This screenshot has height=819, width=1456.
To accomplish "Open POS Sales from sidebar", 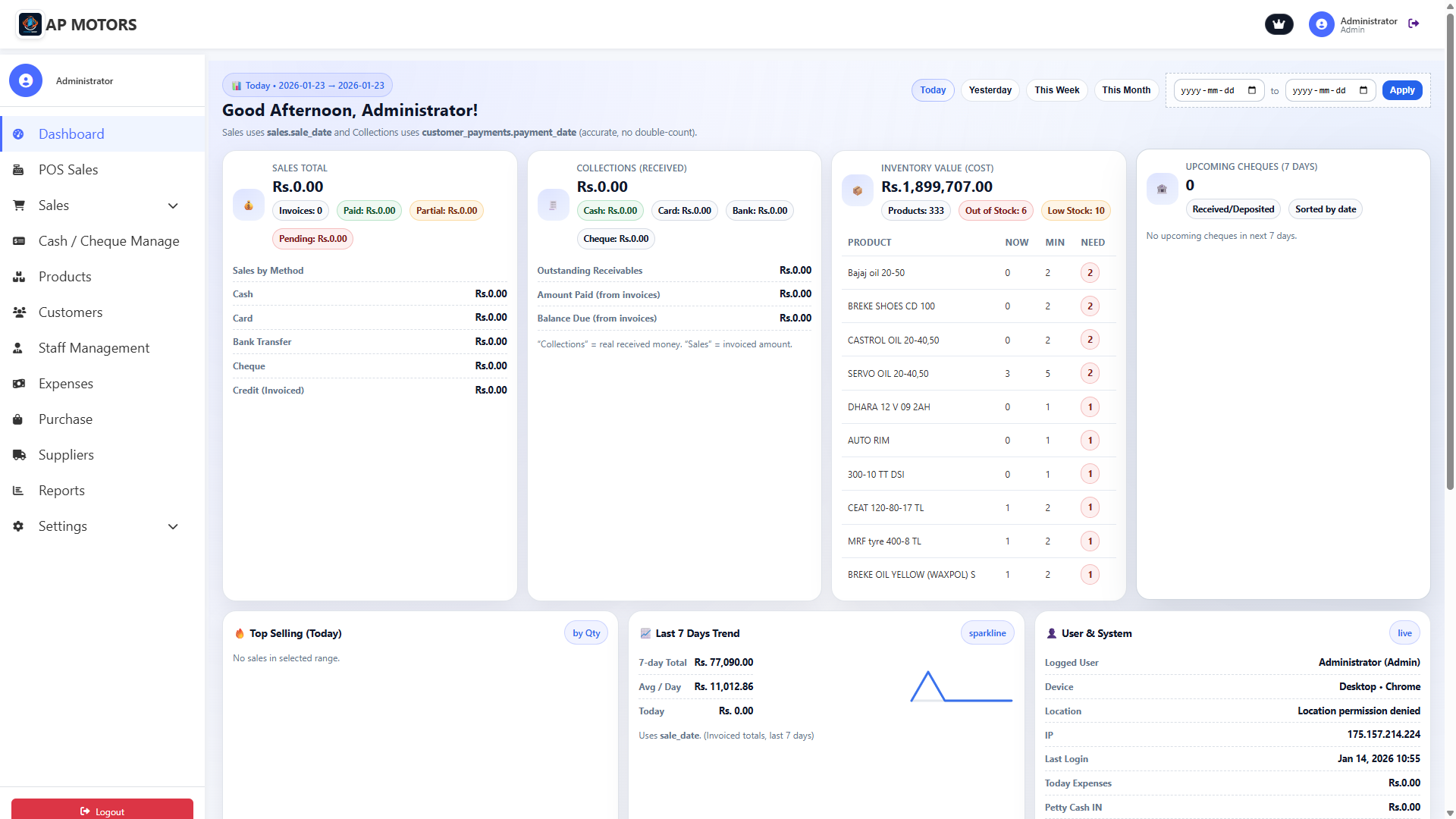I will [x=68, y=170].
